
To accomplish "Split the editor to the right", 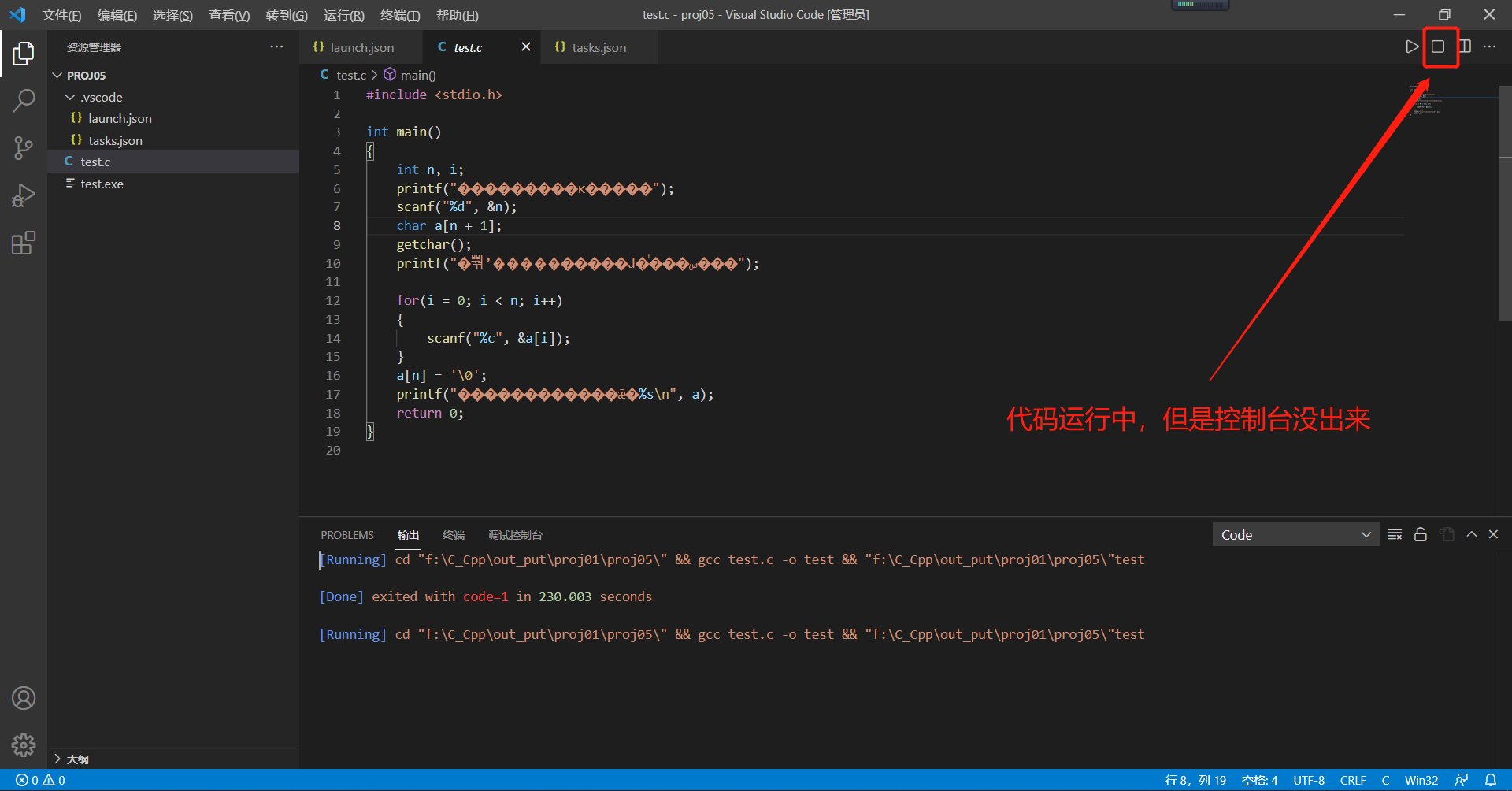I will click(x=1465, y=46).
